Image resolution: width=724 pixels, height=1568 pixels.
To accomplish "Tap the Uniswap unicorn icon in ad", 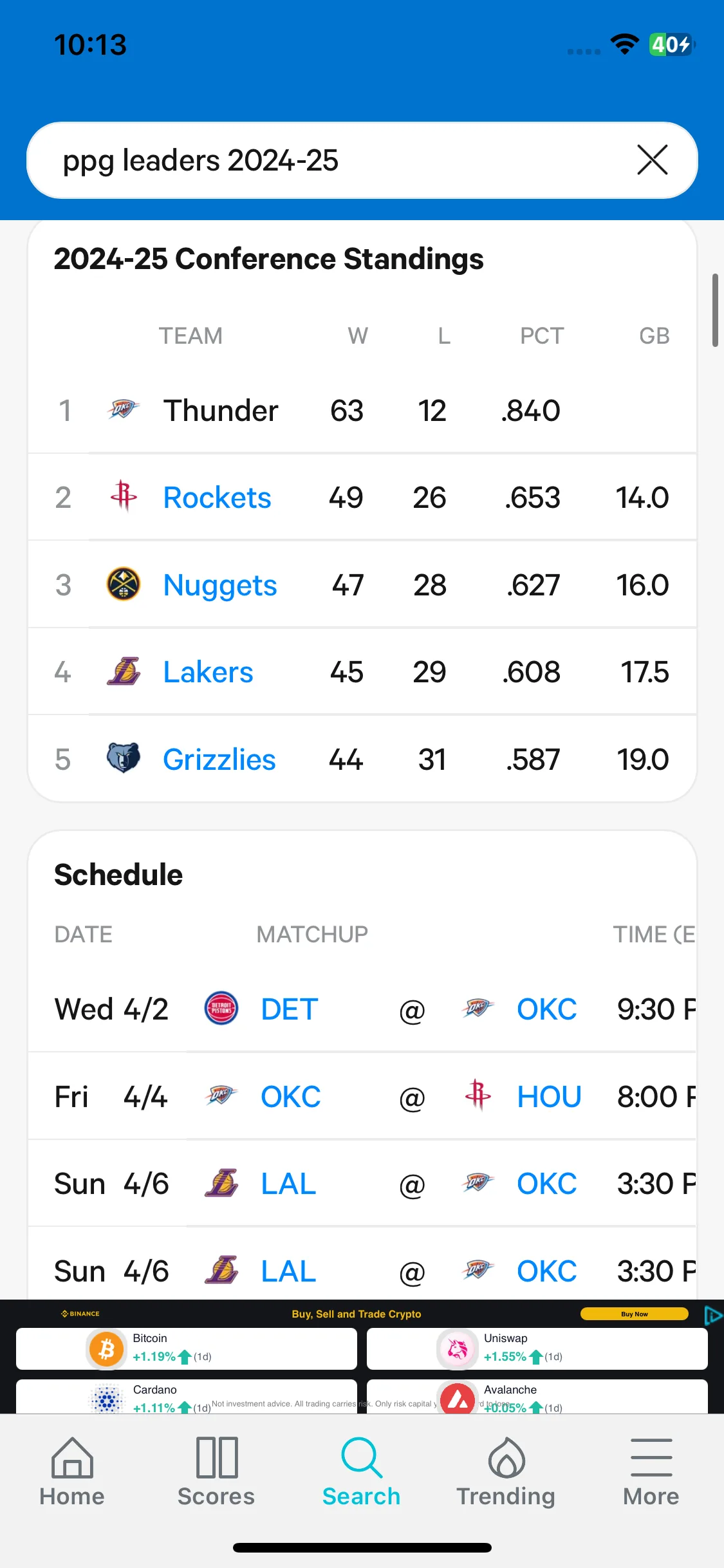I will point(458,1348).
